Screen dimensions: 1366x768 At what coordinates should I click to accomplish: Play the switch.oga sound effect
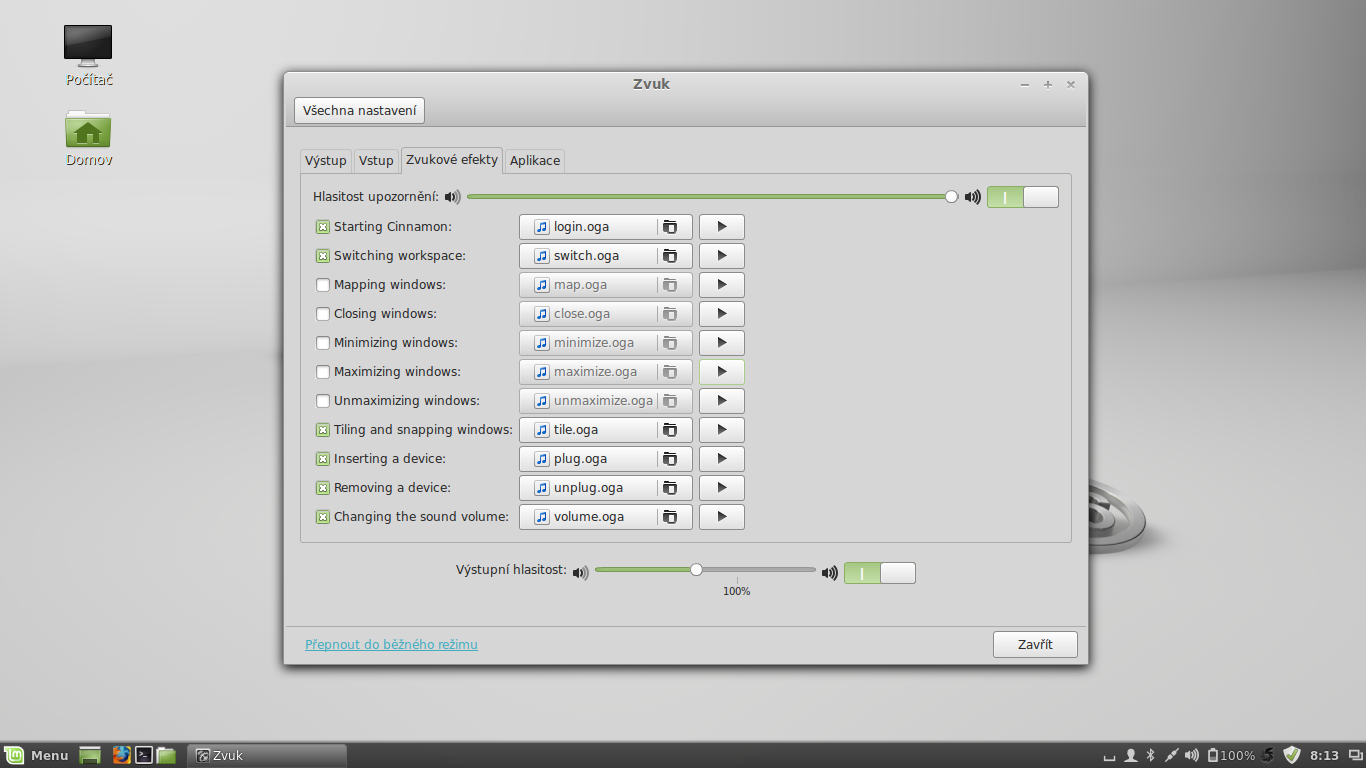pyautogui.click(x=721, y=255)
